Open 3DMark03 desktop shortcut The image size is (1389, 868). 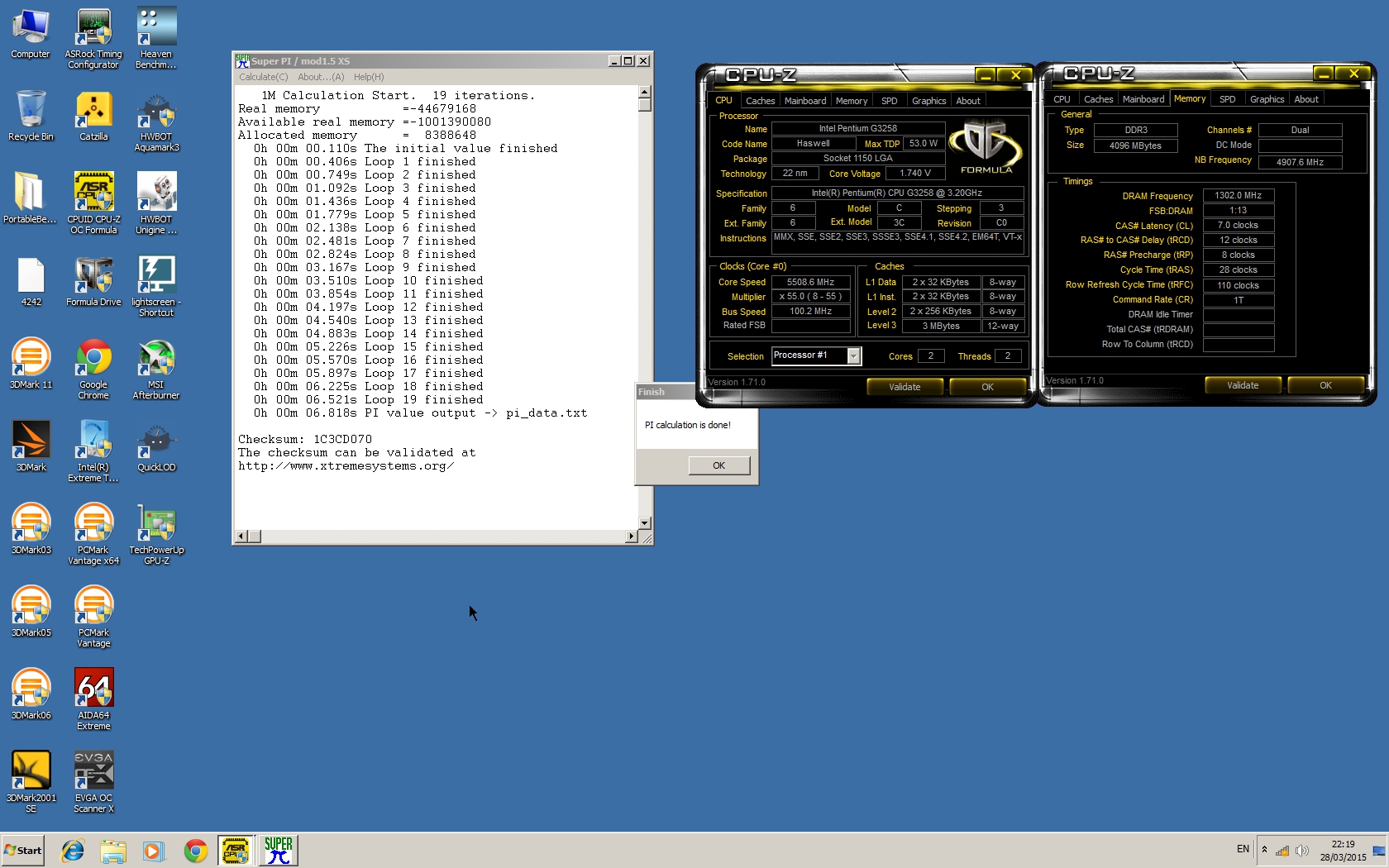point(31,529)
